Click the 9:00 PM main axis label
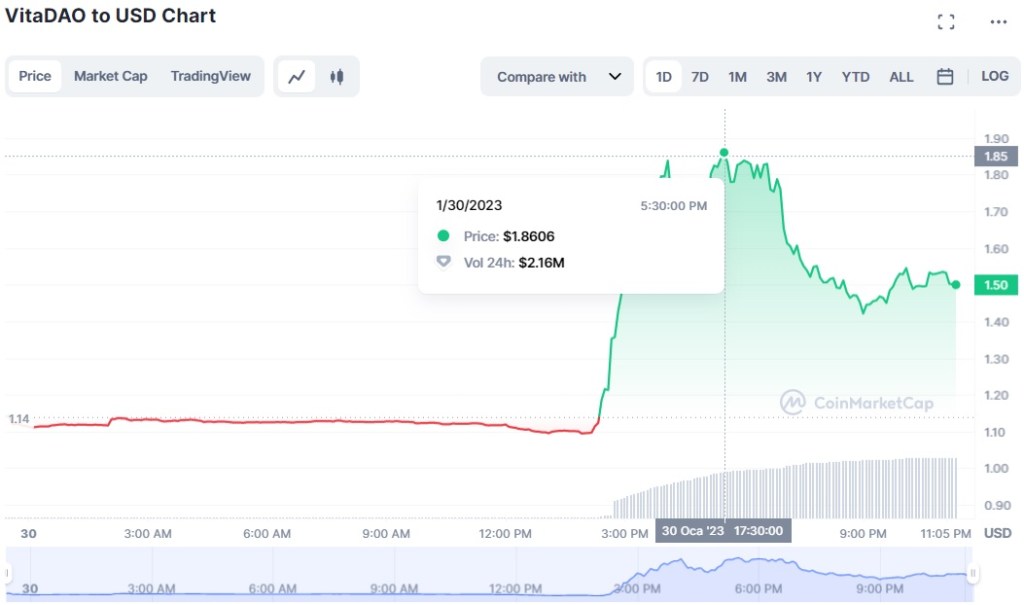The width and height of the screenshot is (1024, 605). tap(863, 534)
